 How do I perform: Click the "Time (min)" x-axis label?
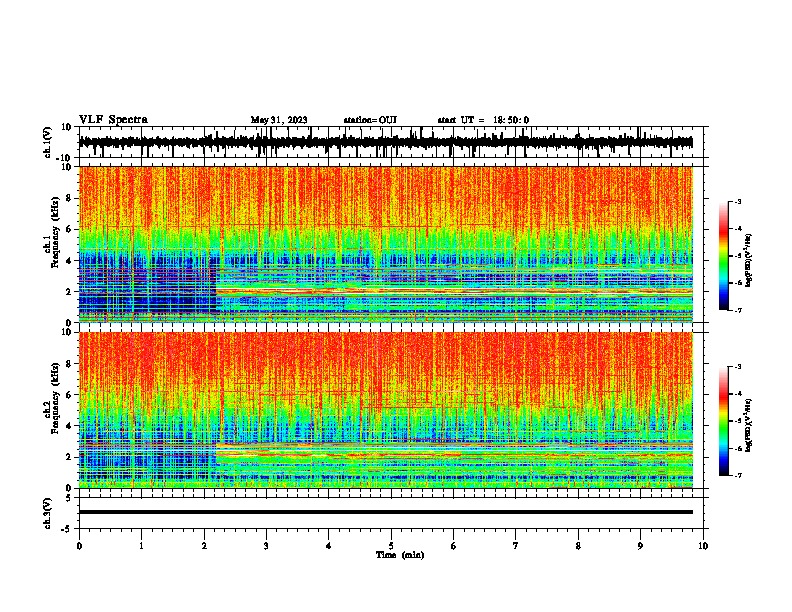coord(400,554)
